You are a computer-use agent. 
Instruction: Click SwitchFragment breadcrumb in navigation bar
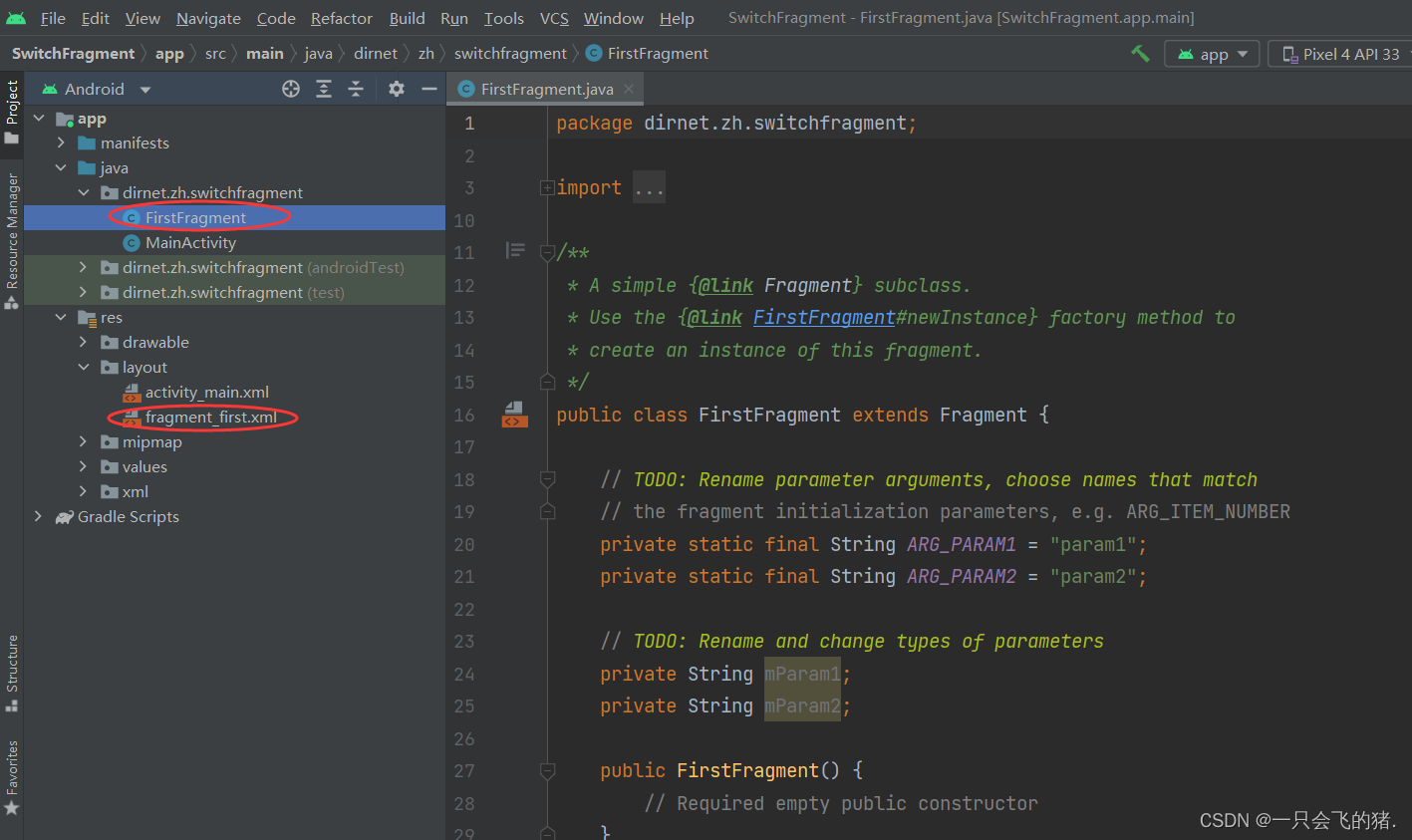(x=73, y=54)
